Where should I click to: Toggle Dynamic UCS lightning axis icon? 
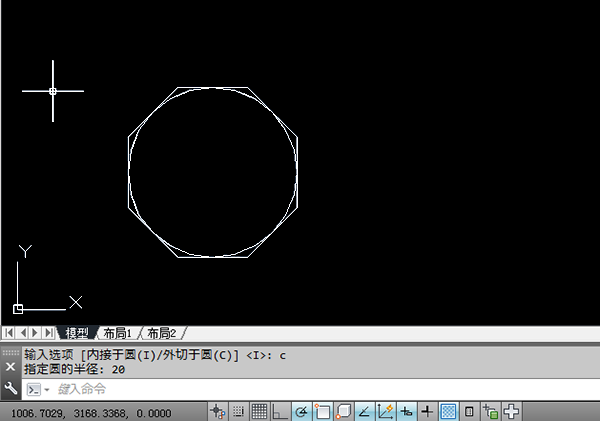coord(385,412)
